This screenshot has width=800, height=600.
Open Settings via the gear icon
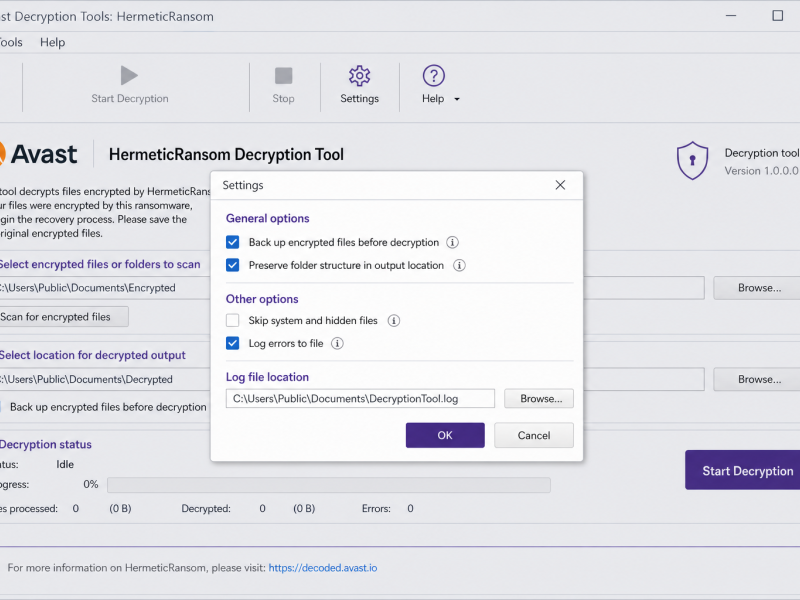pyautogui.click(x=359, y=76)
